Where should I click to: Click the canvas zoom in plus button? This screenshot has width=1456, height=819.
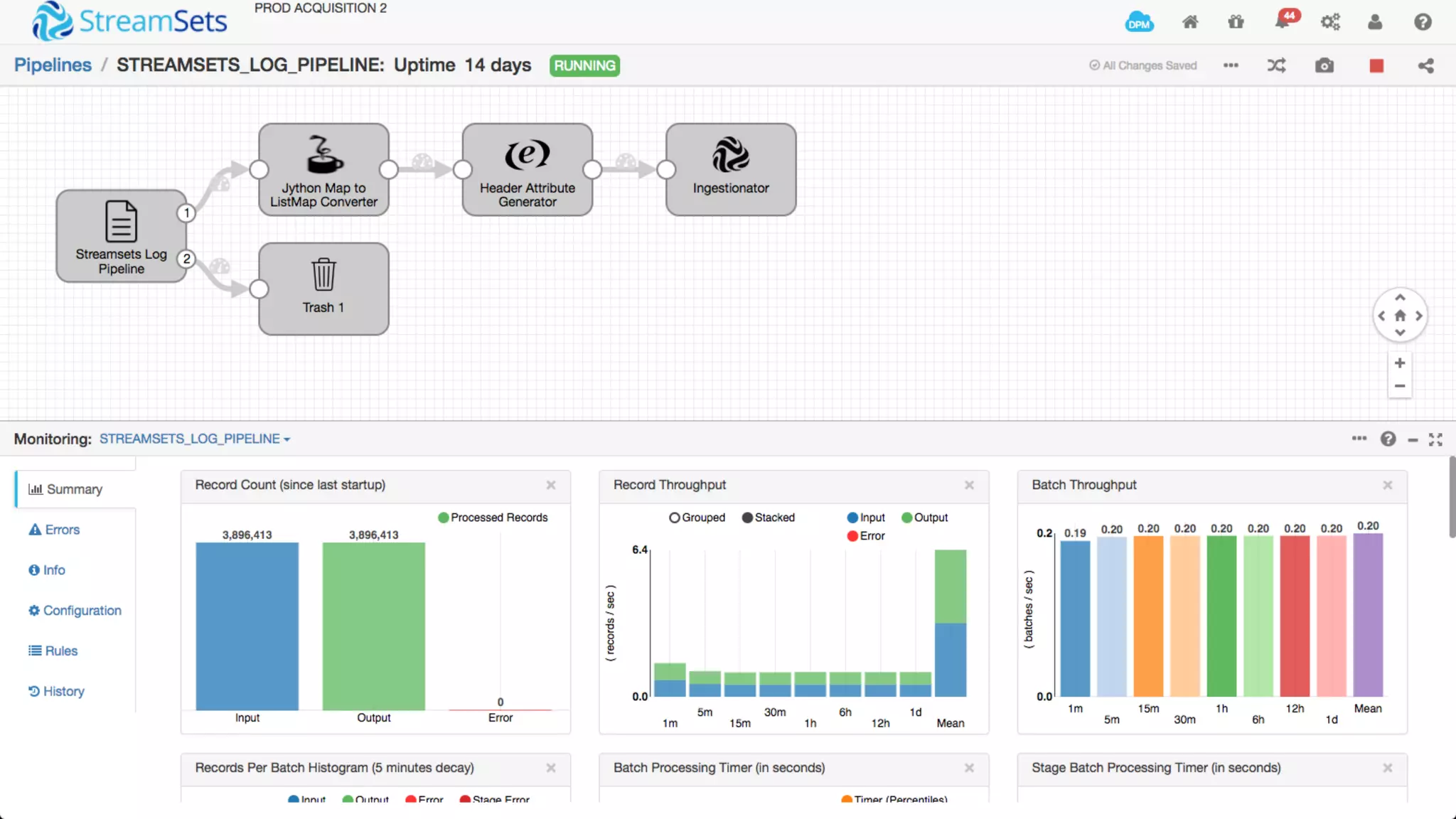(1399, 363)
